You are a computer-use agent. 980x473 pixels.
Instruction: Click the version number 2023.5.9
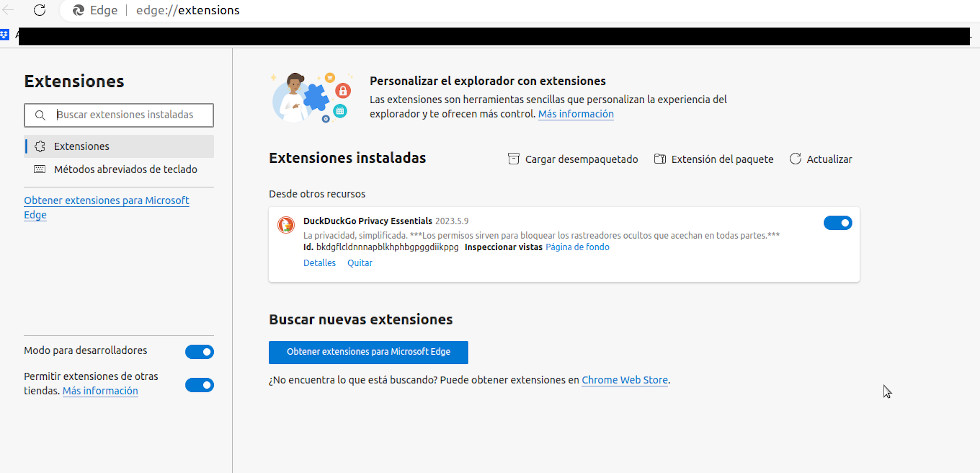(x=452, y=221)
